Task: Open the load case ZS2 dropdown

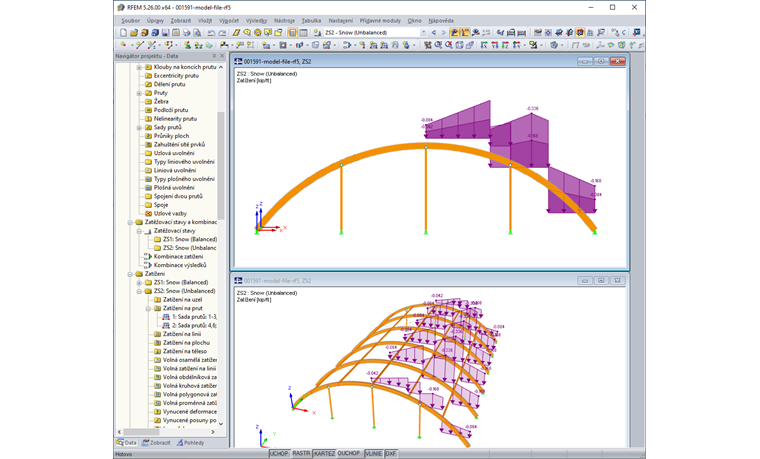Action: click(423, 32)
